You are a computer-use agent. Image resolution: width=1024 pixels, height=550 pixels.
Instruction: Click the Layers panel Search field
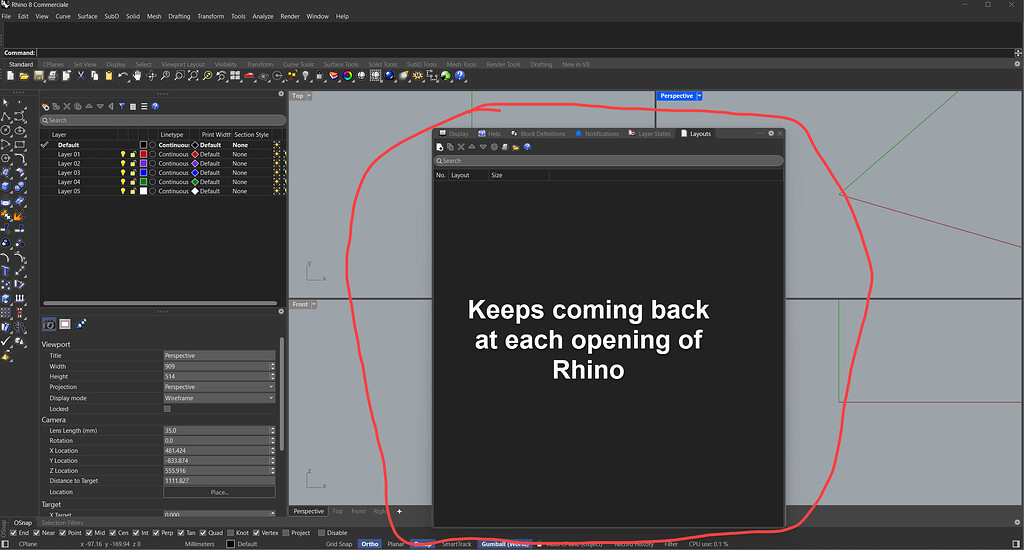(x=163, y=120)
